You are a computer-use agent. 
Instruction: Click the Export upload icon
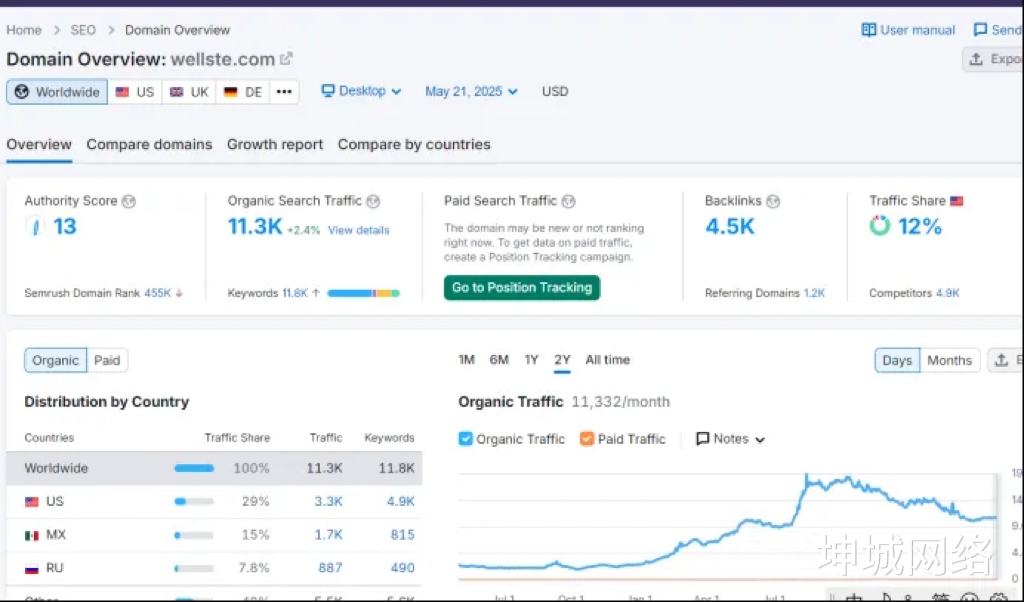point(976,59)
